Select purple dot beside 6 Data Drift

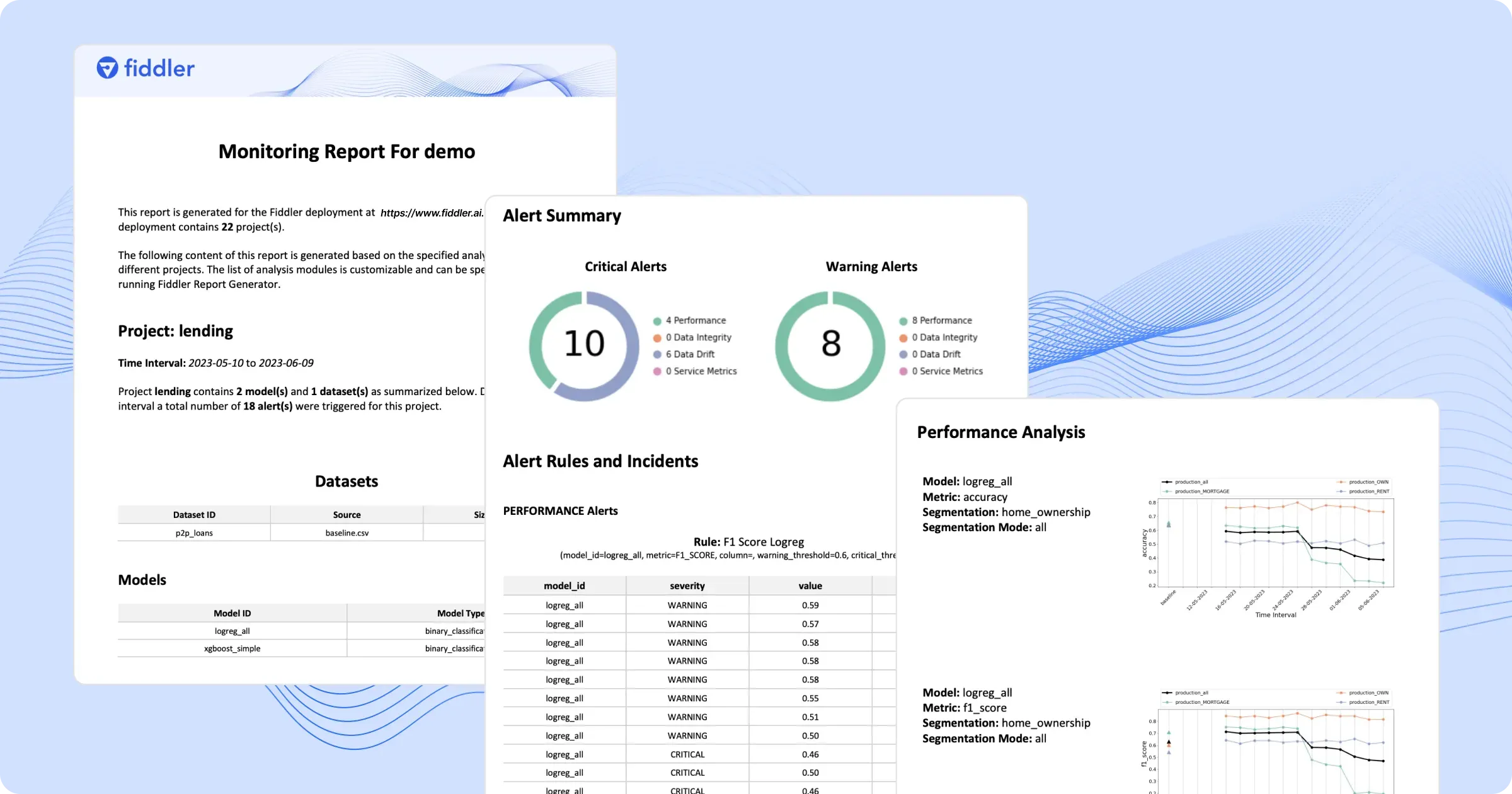(657, 355)
